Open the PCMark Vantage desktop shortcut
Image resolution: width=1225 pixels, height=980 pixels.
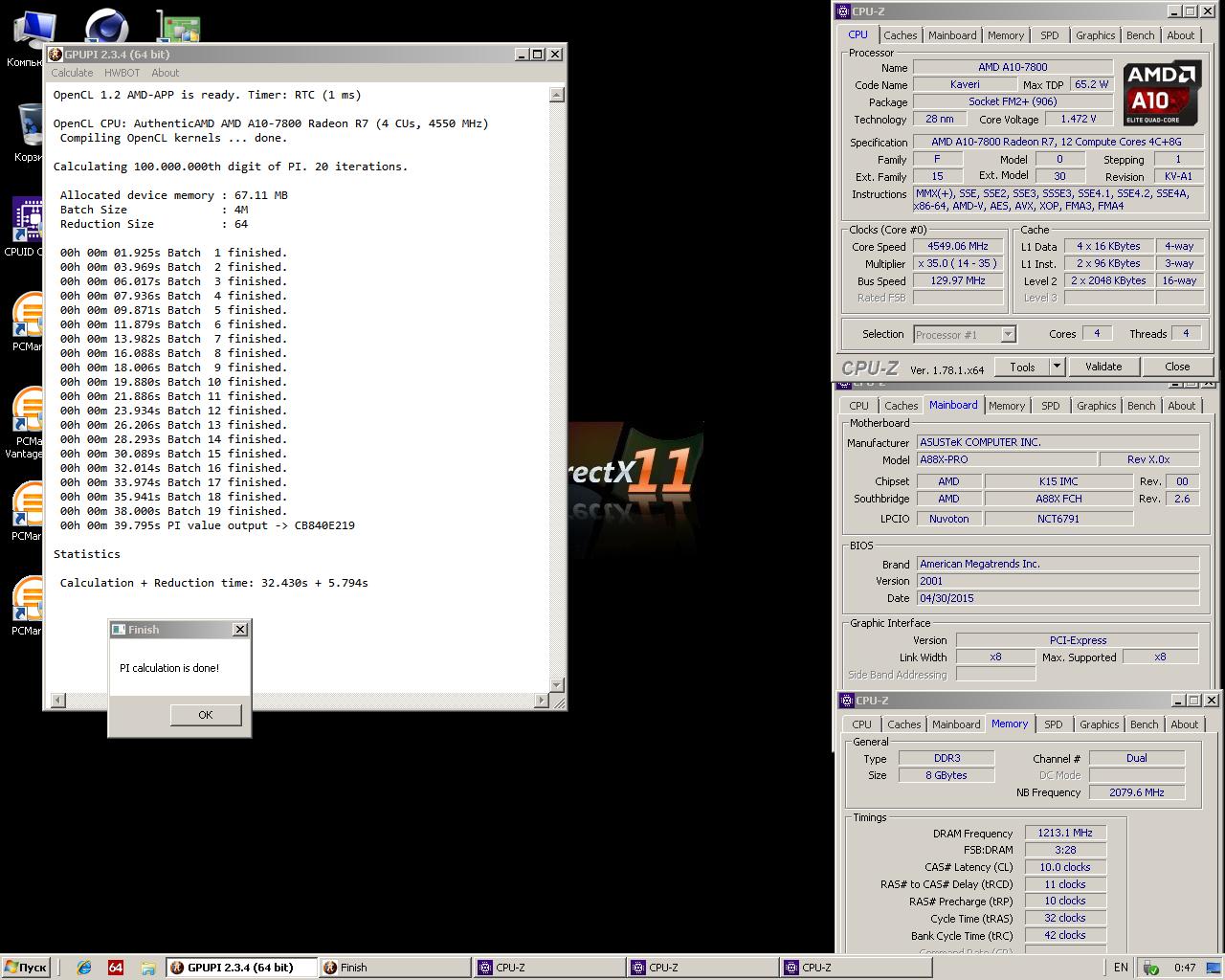pos(26,422)
